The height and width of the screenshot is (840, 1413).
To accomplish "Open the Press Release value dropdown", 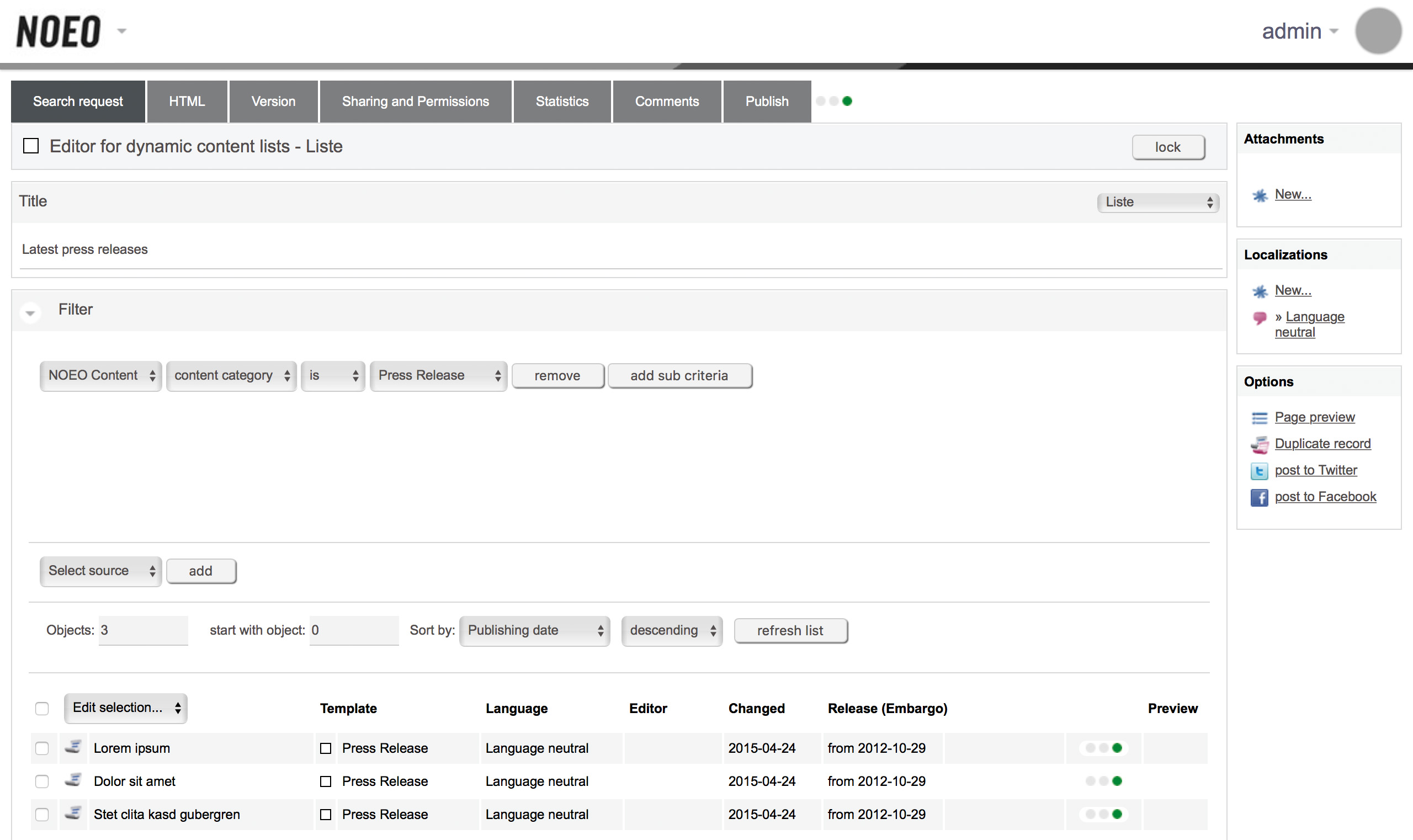I will click(438, 375).
